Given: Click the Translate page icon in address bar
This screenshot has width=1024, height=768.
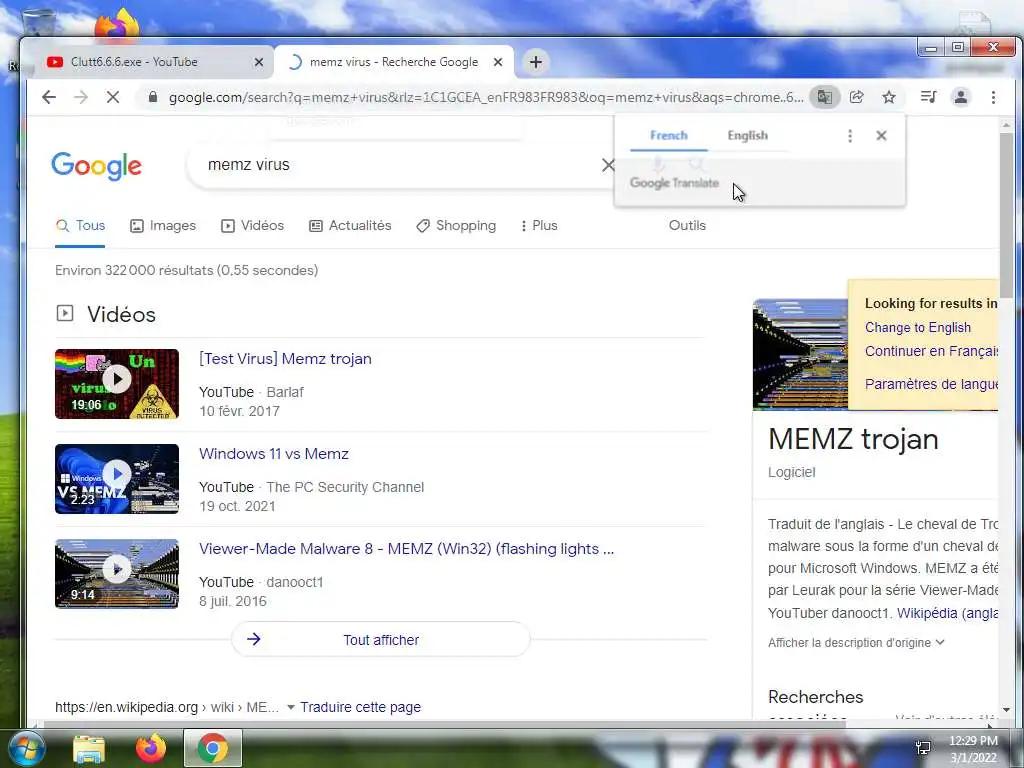Looking at the screenshot, I should [825, 97].
